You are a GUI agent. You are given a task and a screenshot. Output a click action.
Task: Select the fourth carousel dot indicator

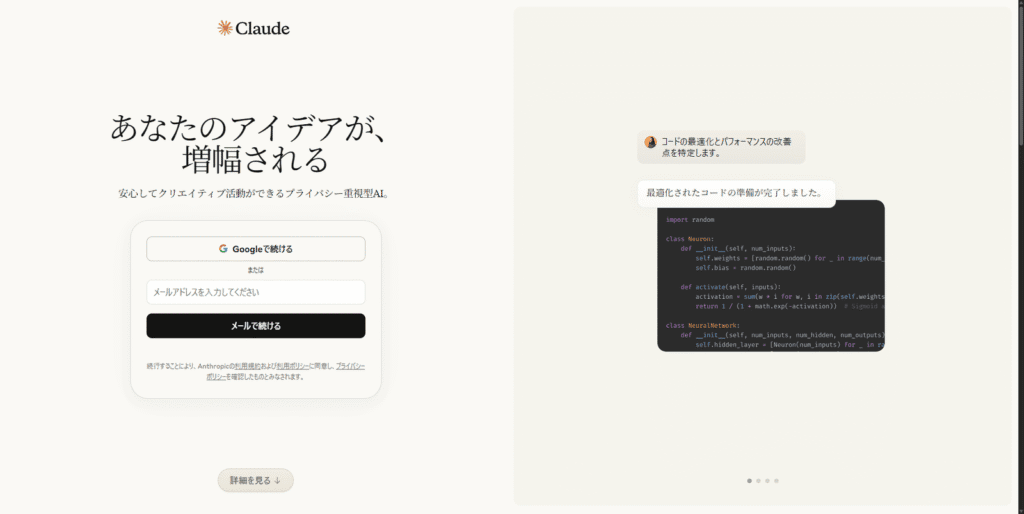776,481
